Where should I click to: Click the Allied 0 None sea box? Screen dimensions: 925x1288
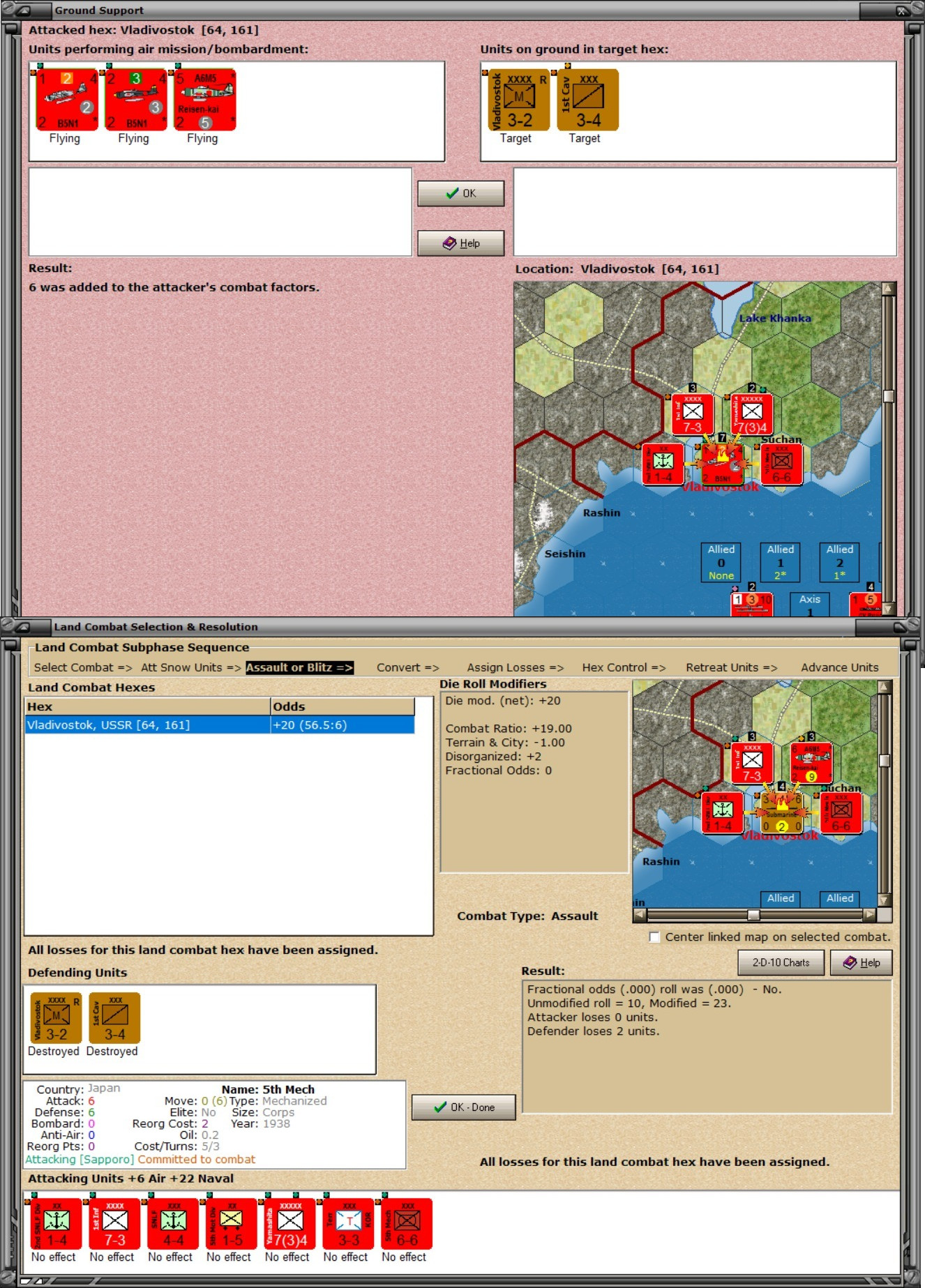click(x=721, y=562)
